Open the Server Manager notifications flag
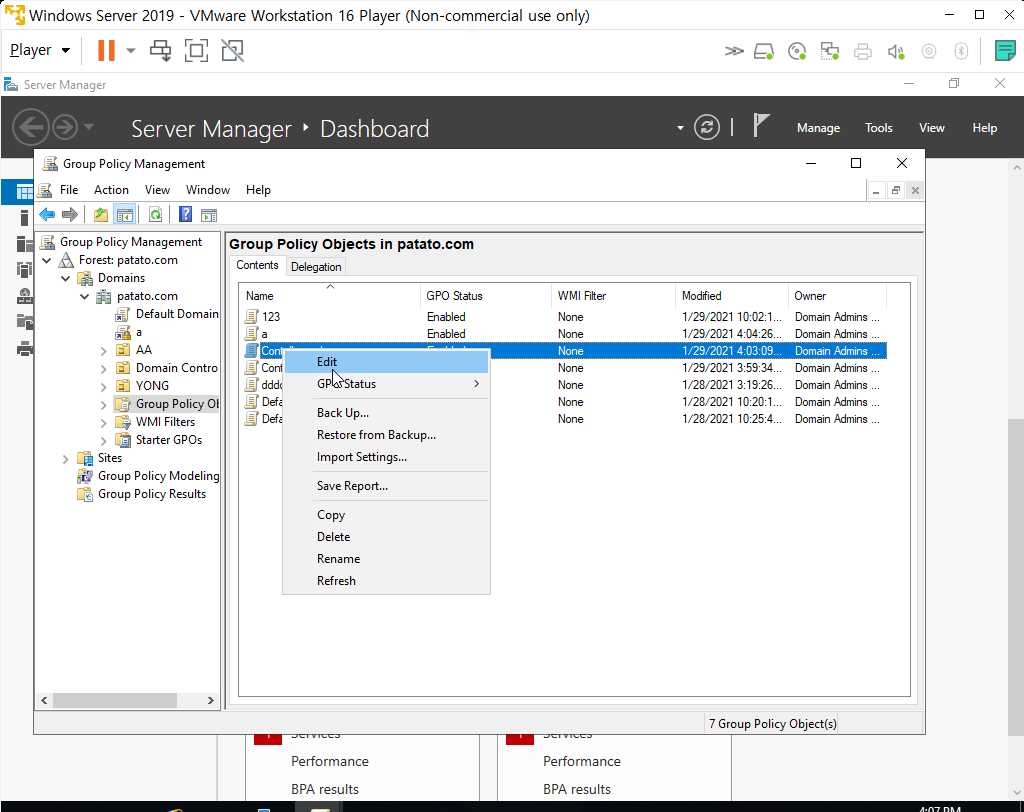Image resolution: width=1024 pixels, height=812 pixels. coord(760,125)
